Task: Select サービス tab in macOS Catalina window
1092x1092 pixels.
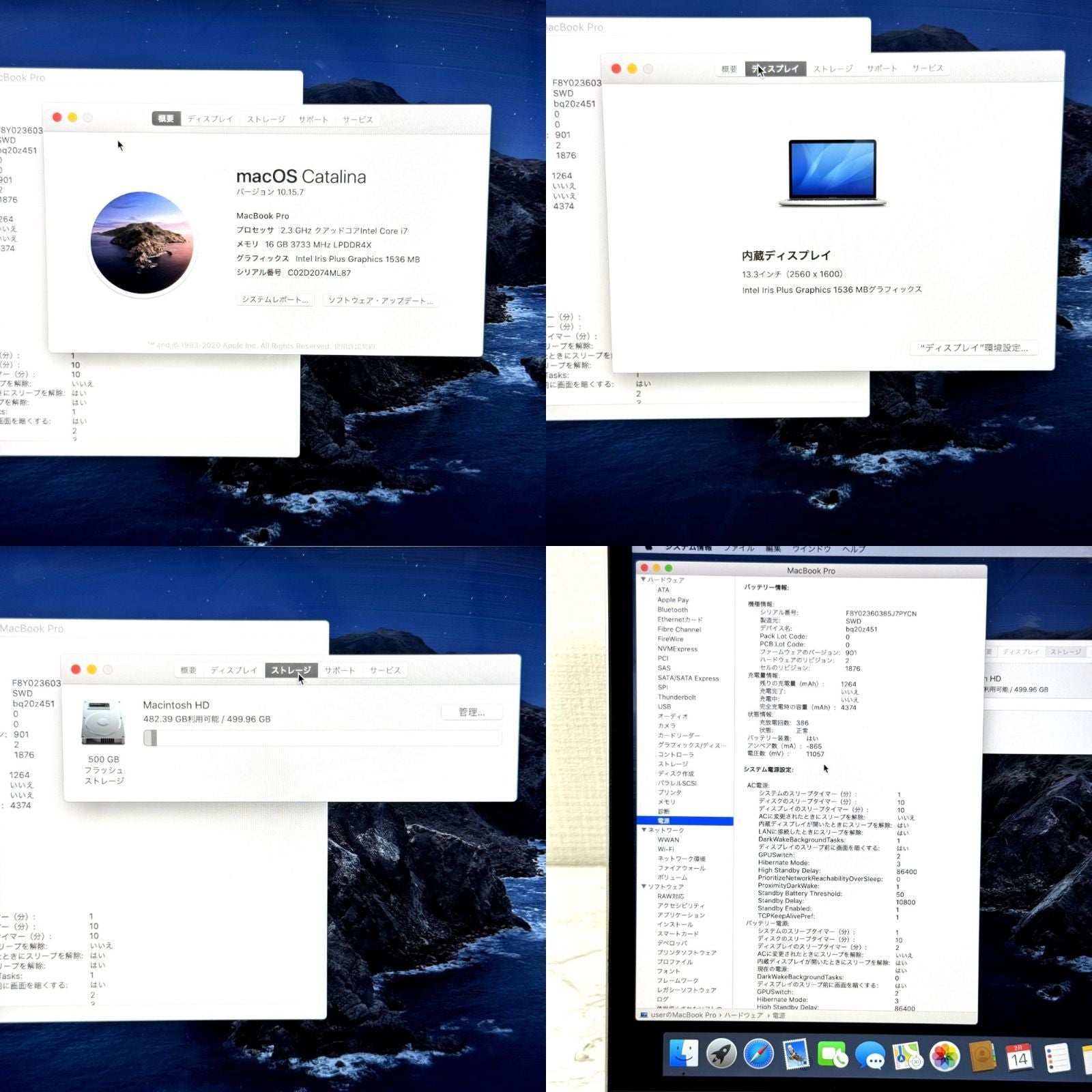Action: click(x=358, y=119)
